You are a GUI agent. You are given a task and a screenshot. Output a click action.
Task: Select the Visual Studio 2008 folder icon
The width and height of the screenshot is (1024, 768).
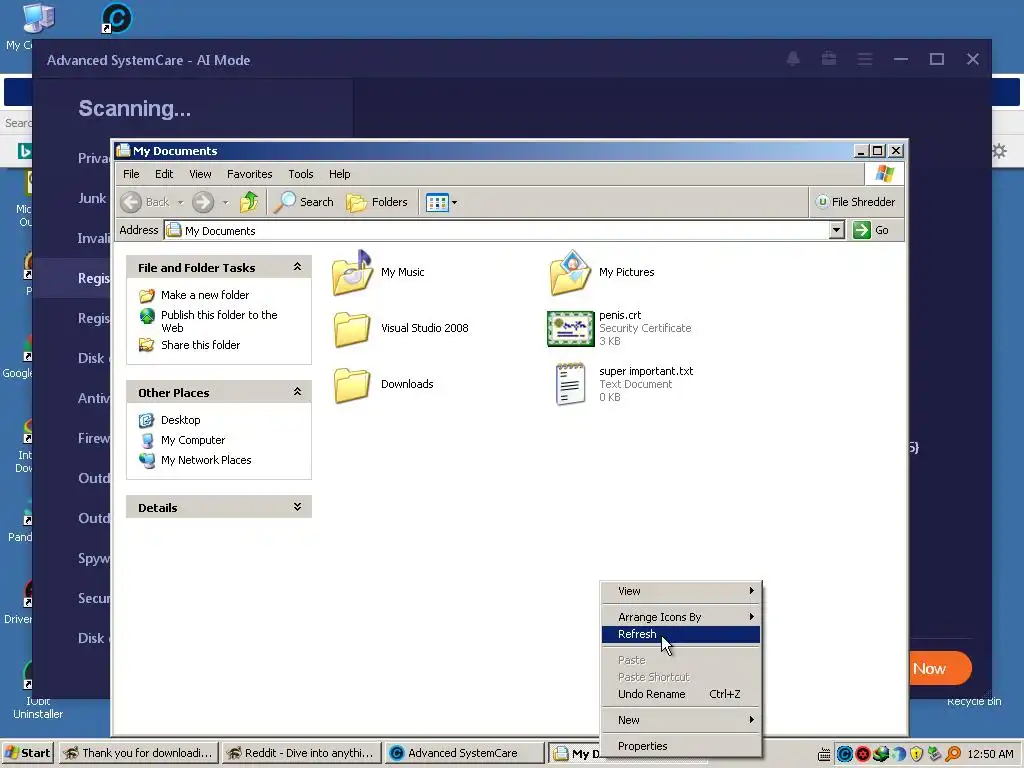(352, 329)
